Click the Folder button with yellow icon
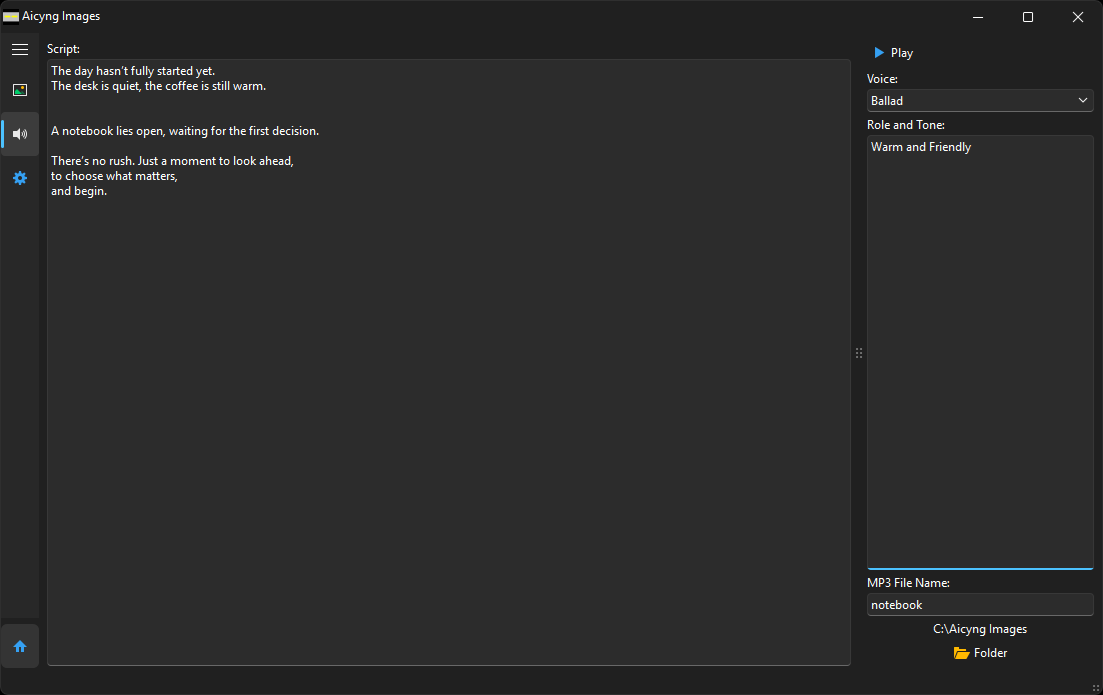 point(980,653)
